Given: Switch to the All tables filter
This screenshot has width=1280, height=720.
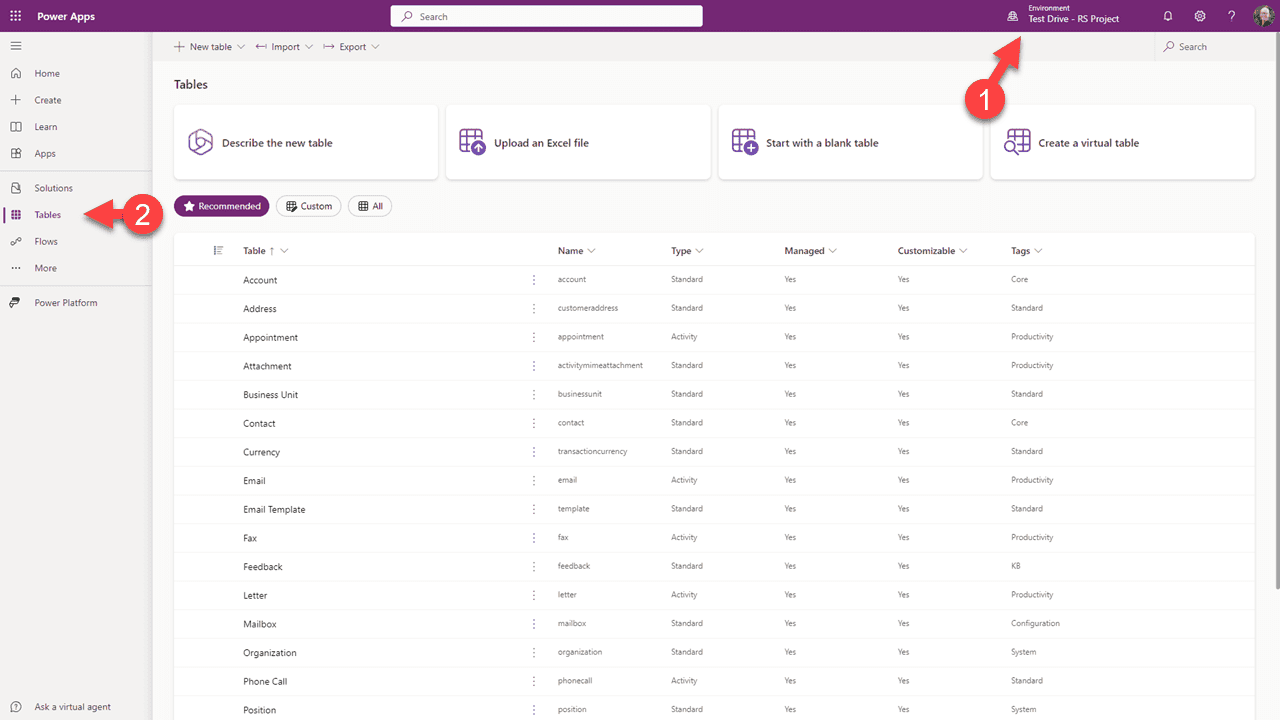Looking at the screenshot, I should point(370,205).
